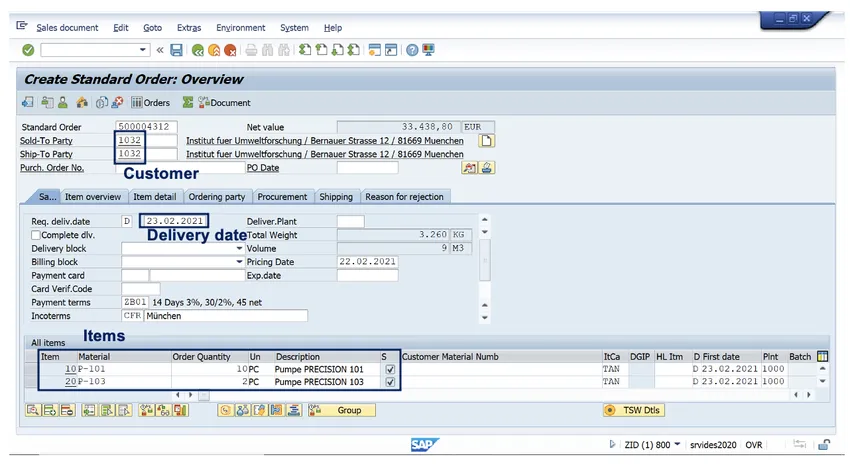850x465 pixels.
Task: Click the Document button
Action: click(x=224, y=102)
